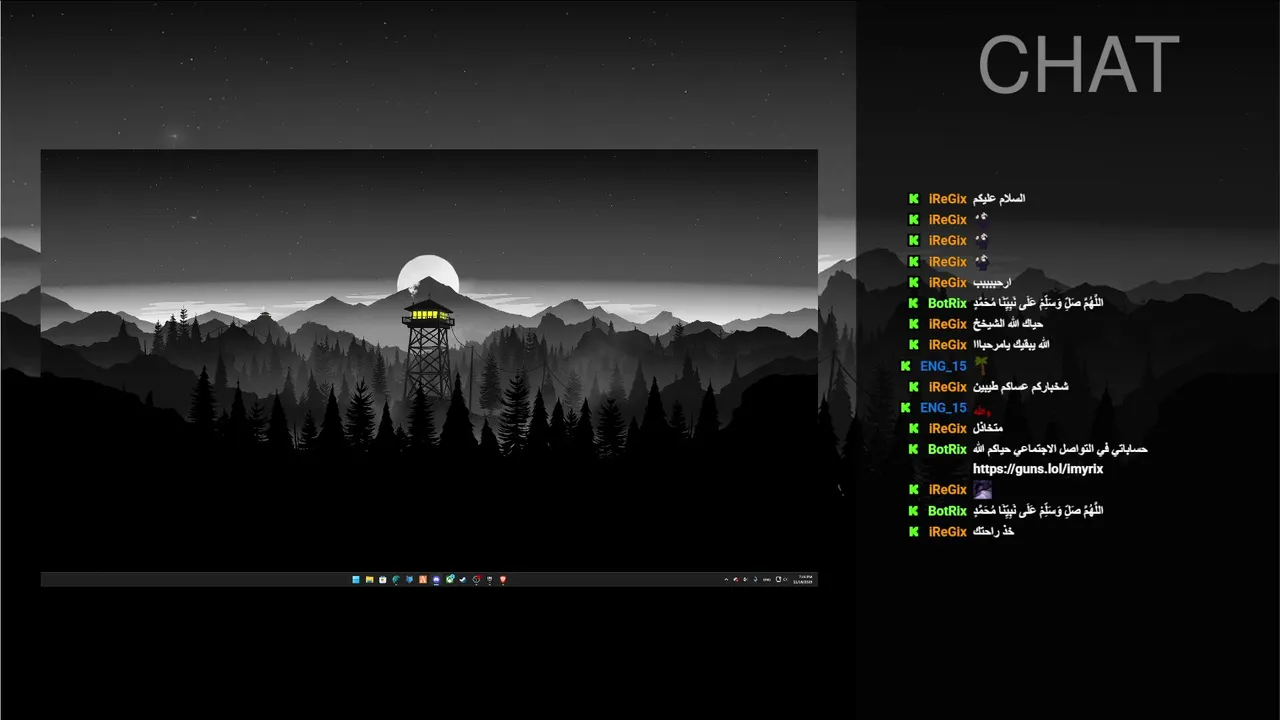This screenshot has width=1280, height=720.
Task: Open the orange app icon on taskbar
Action: coord(423,579)
